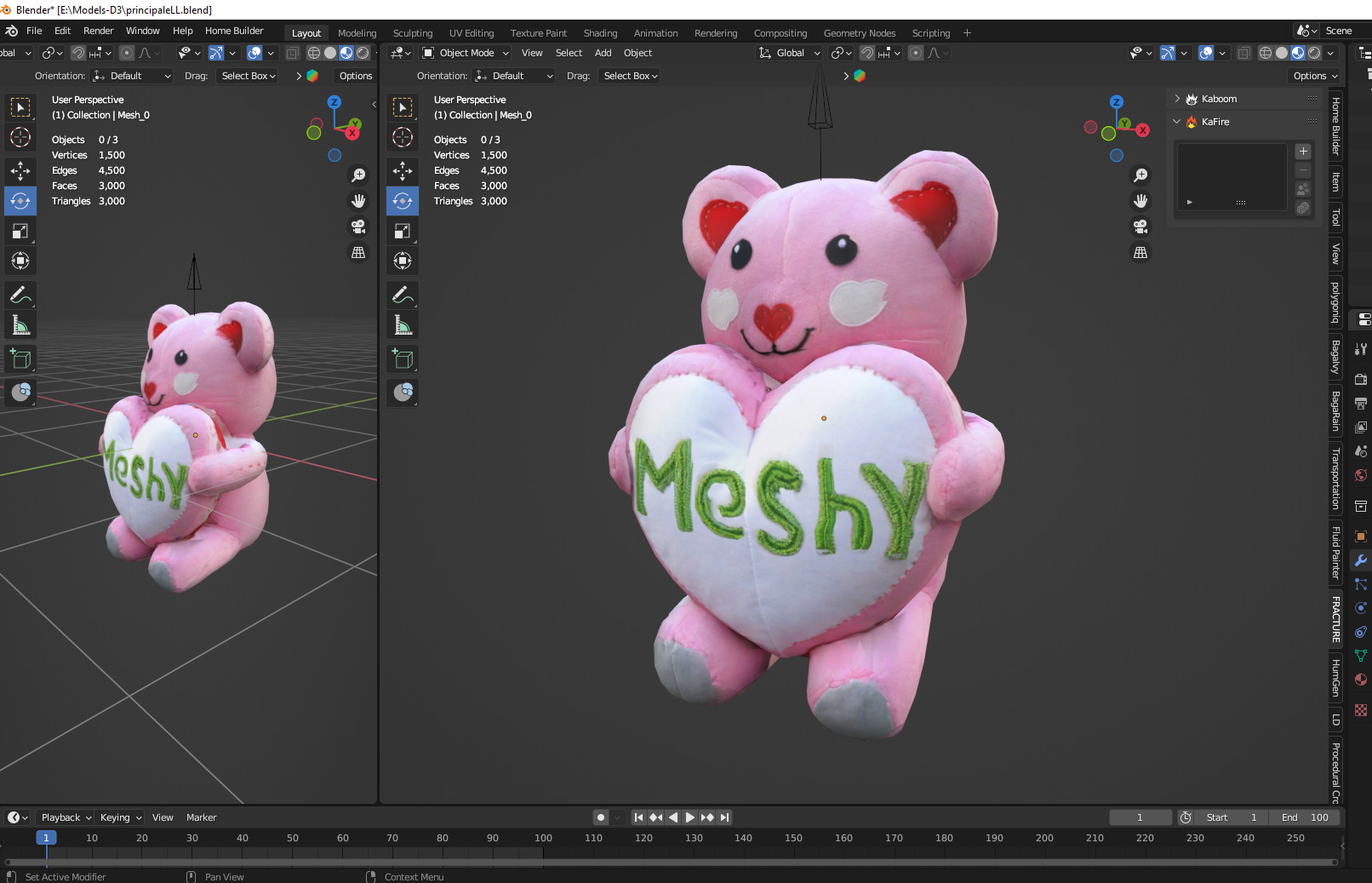
Task: Switch right viewport to Rendered shading
Action: click(x=1314, y=53)
